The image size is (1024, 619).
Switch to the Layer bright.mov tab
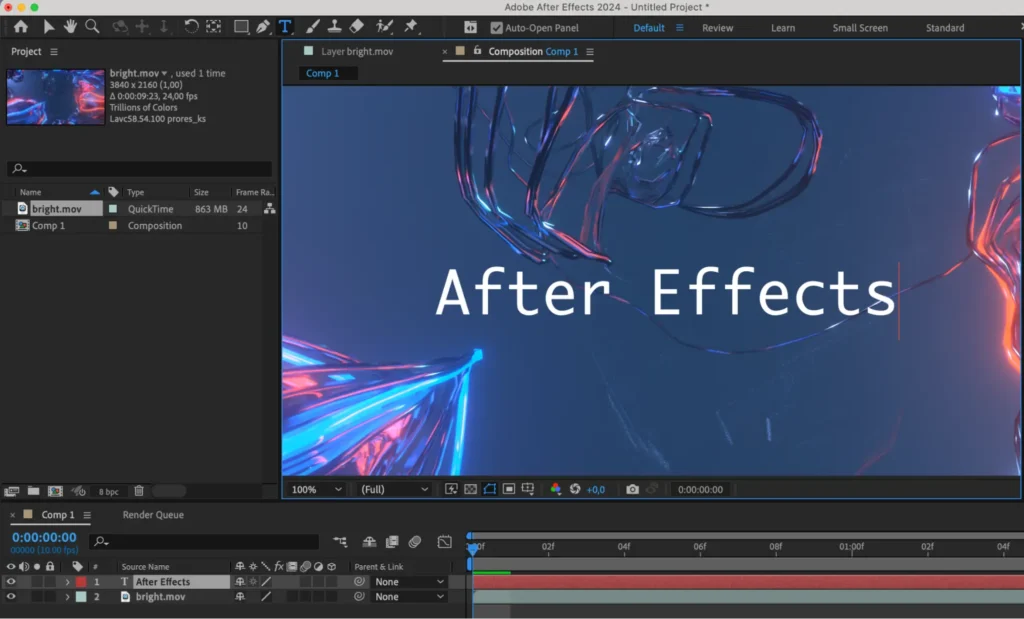[357, 51]
